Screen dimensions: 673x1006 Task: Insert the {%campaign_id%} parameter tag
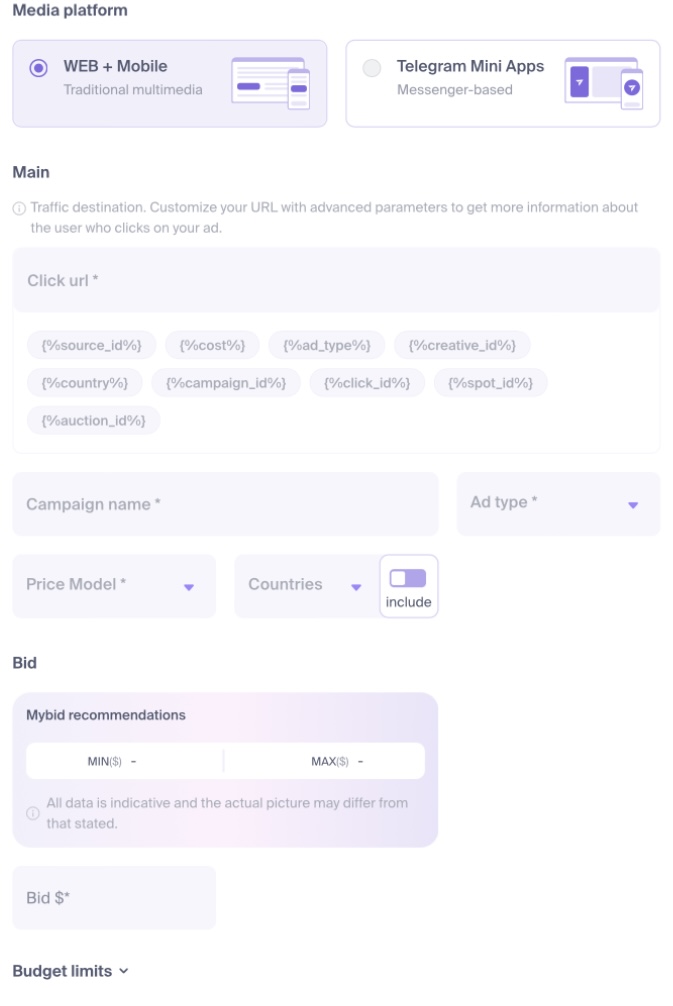pyautogui.click(x=226, y=383)
